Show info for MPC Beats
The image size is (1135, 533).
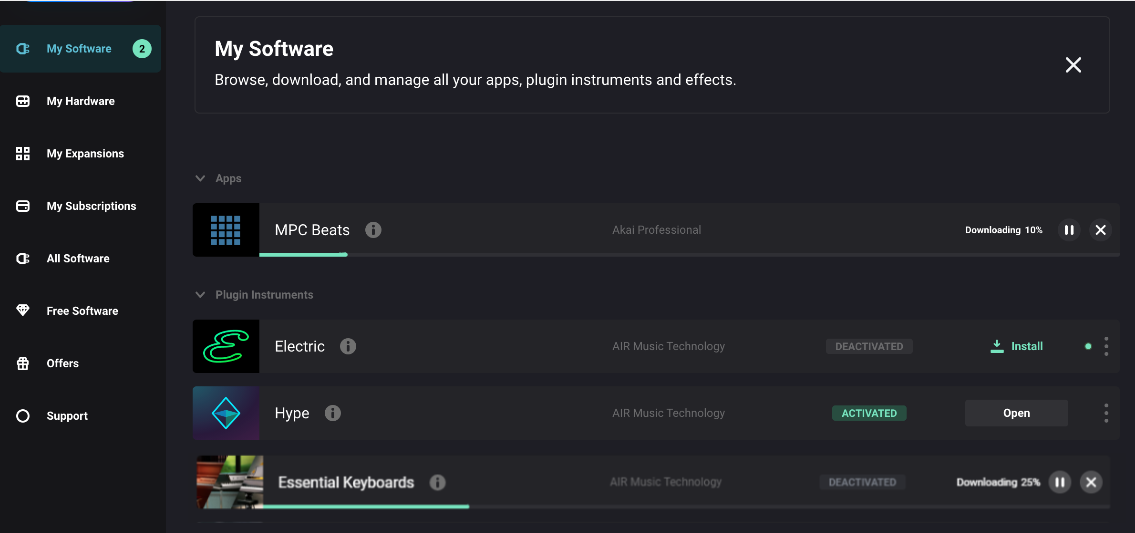coord(373,230)
